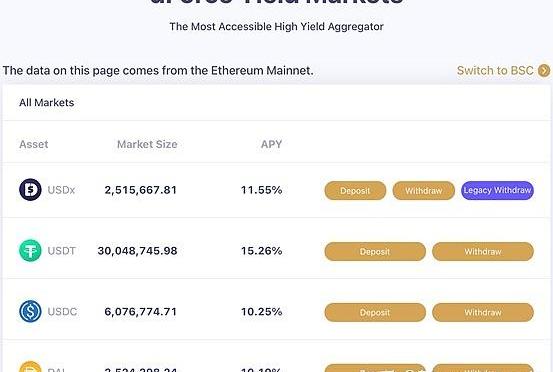Deposit into the USDx market
Viewport: 553px width, 372px height.
[x=355, y=191]
